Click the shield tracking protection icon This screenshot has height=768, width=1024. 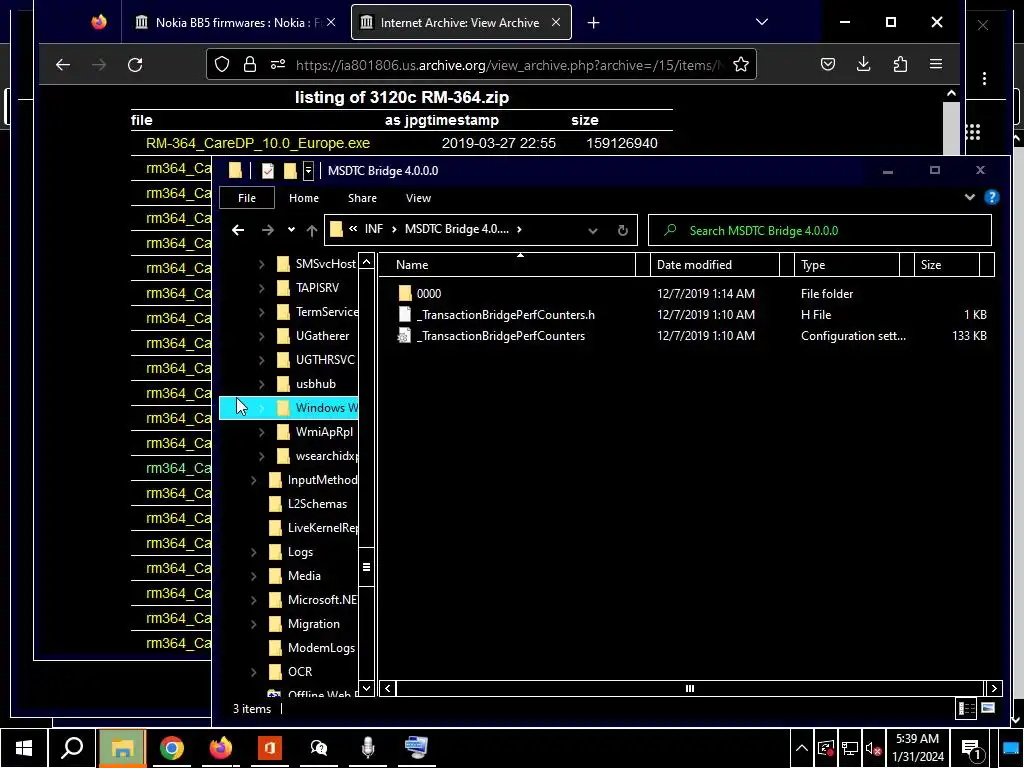click(222, 64)
